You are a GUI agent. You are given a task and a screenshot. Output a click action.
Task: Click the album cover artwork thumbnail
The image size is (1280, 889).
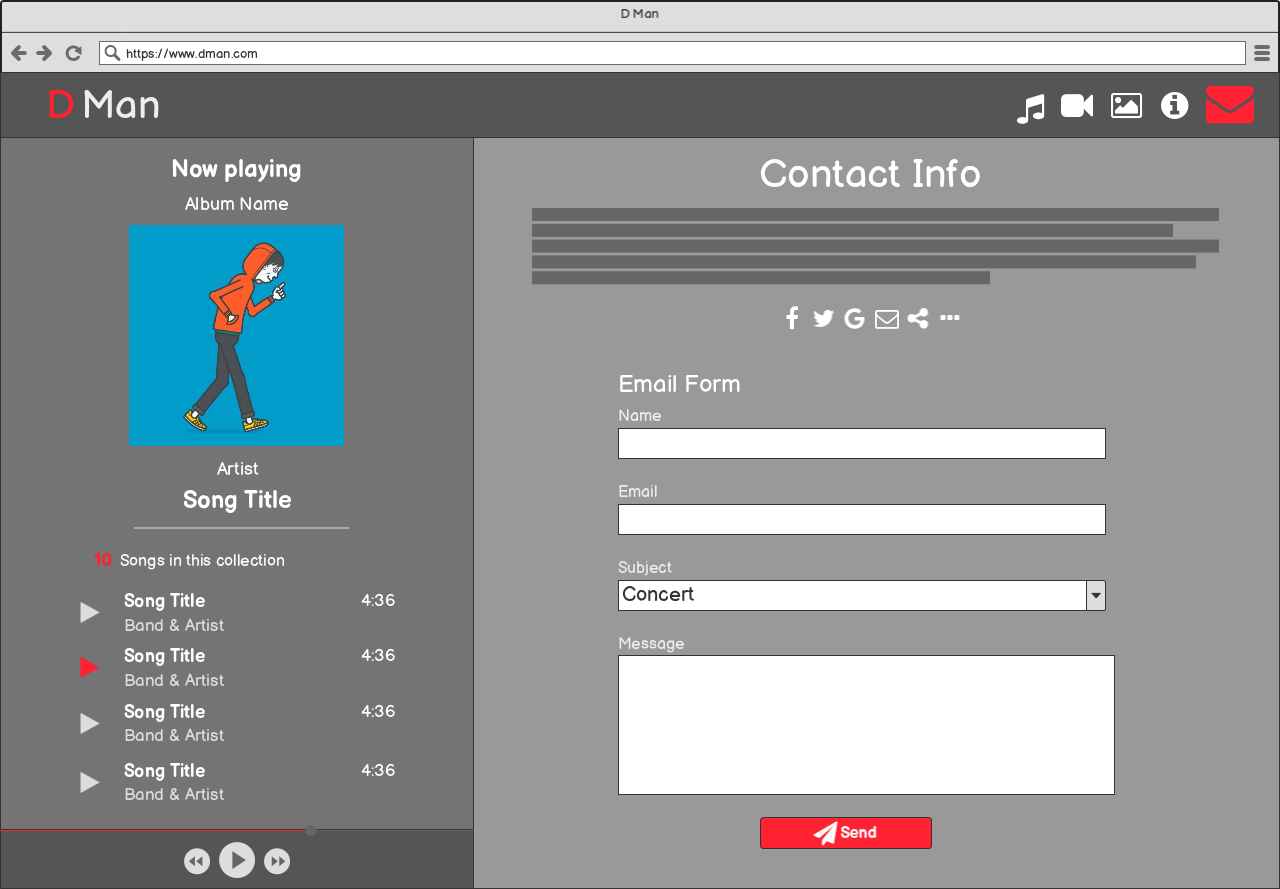click(x=237, y=335)
